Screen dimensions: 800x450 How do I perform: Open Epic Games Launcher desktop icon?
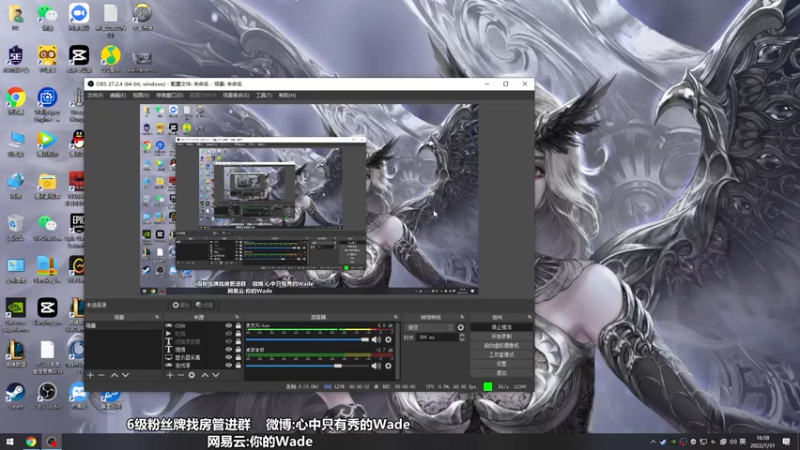(77, 227)
